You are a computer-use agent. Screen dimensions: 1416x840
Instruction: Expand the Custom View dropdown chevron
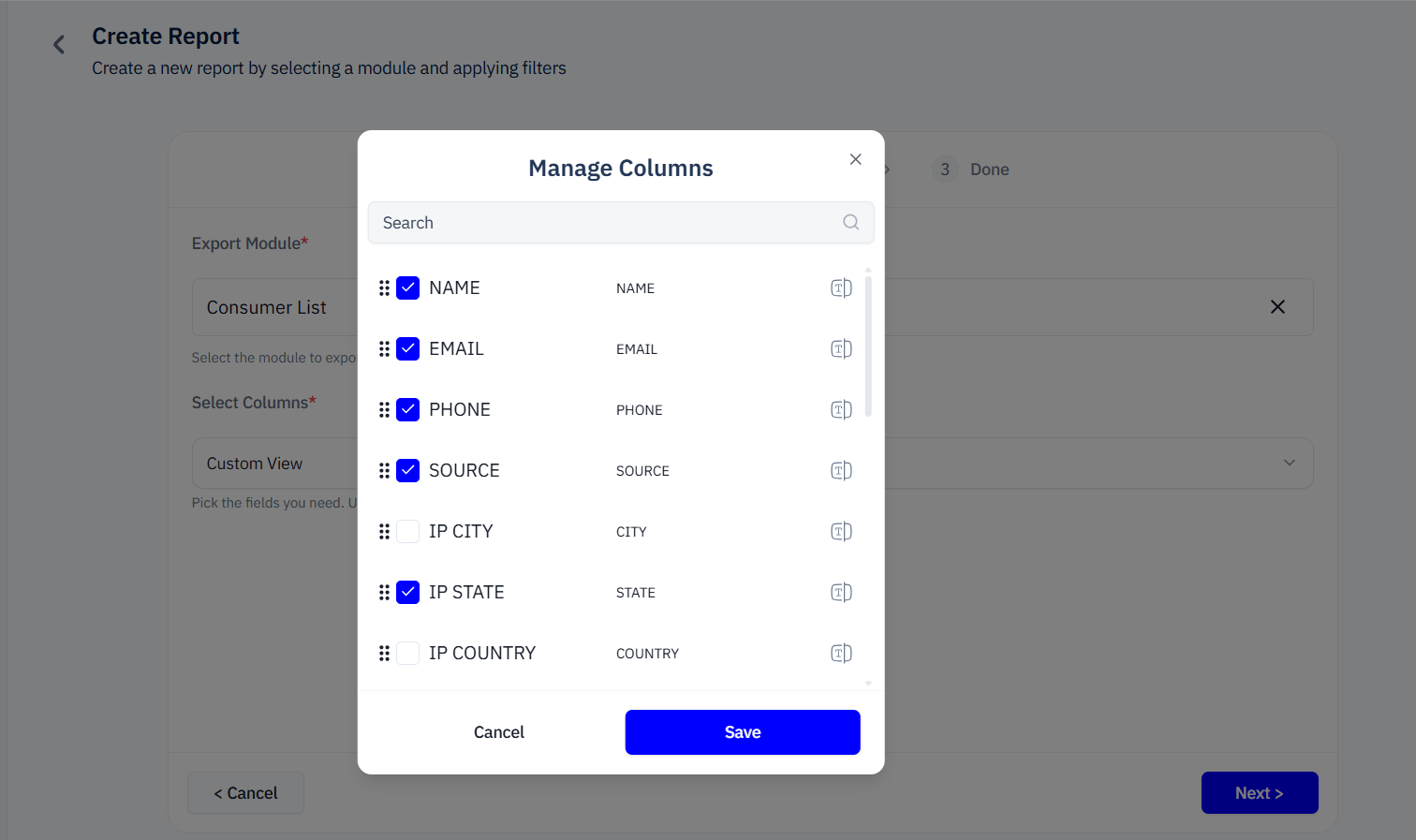(1289, 463)
